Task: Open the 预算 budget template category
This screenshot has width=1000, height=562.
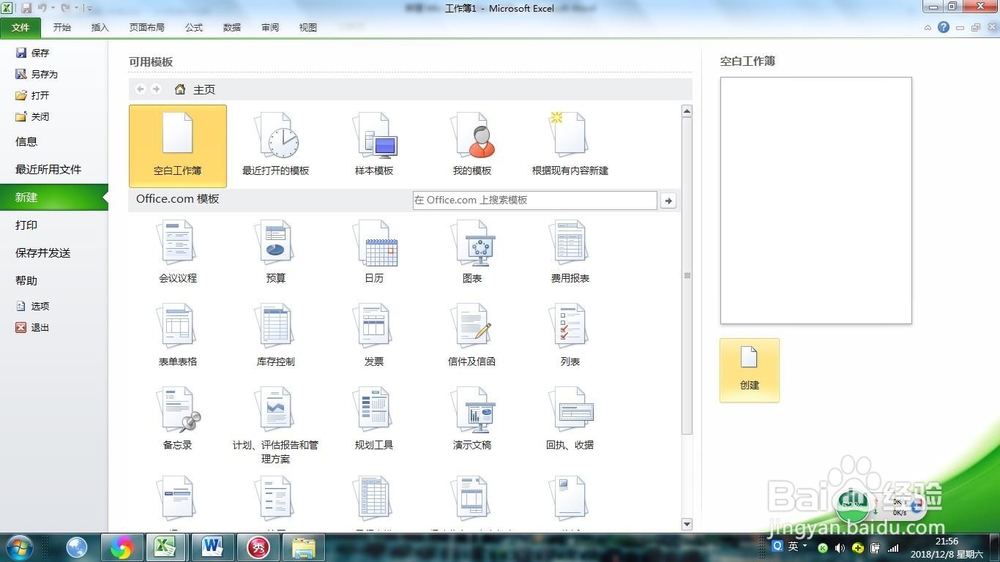Action: coord(276,251)
